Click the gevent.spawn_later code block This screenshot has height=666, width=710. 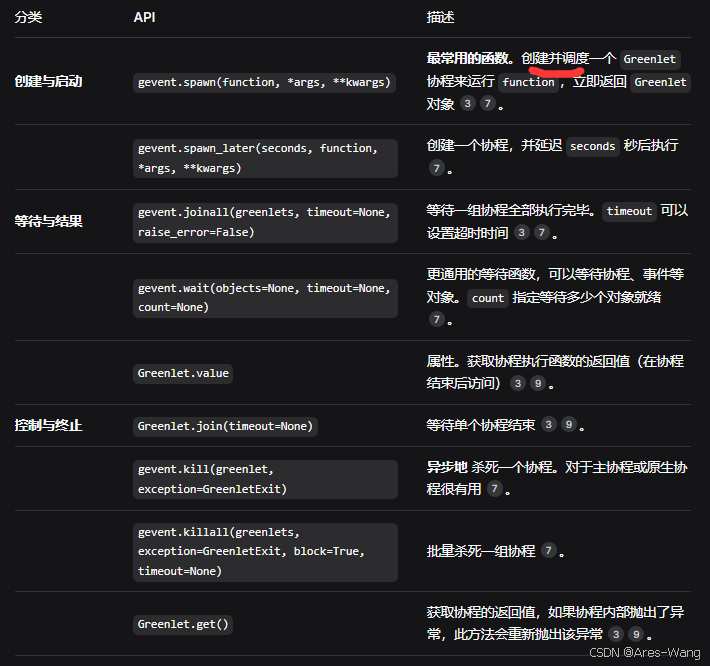pos(265,158)
